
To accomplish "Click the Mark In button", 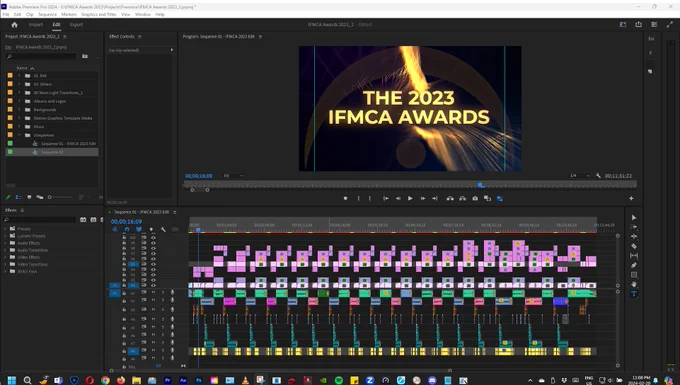I will [x=358, y=199].
